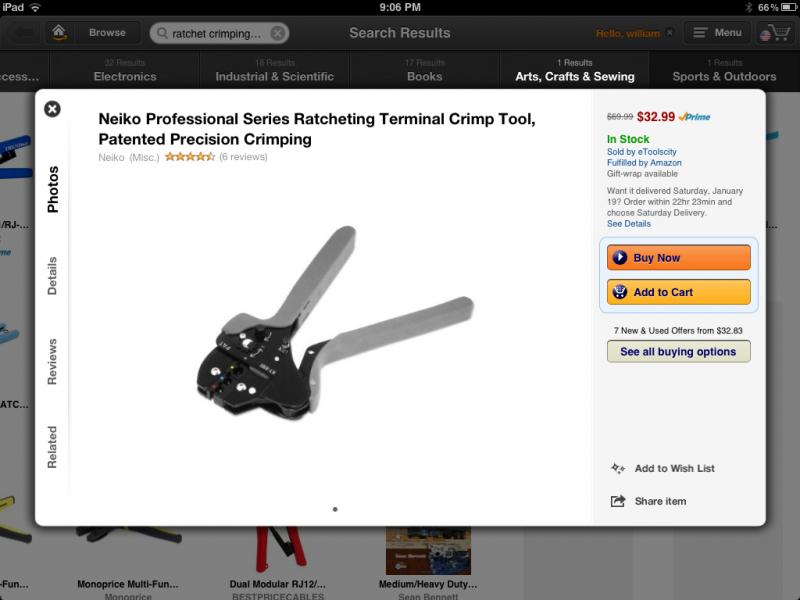Image resolution: width=800 pixels, height=600 pixels.
Task: Click the Buy Now button
Action: pyautogui.click(x=679, y=258)
